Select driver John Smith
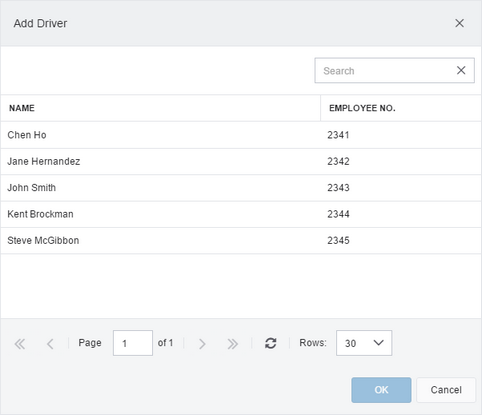This screenshot has height=415, width=482. [241, 188]
